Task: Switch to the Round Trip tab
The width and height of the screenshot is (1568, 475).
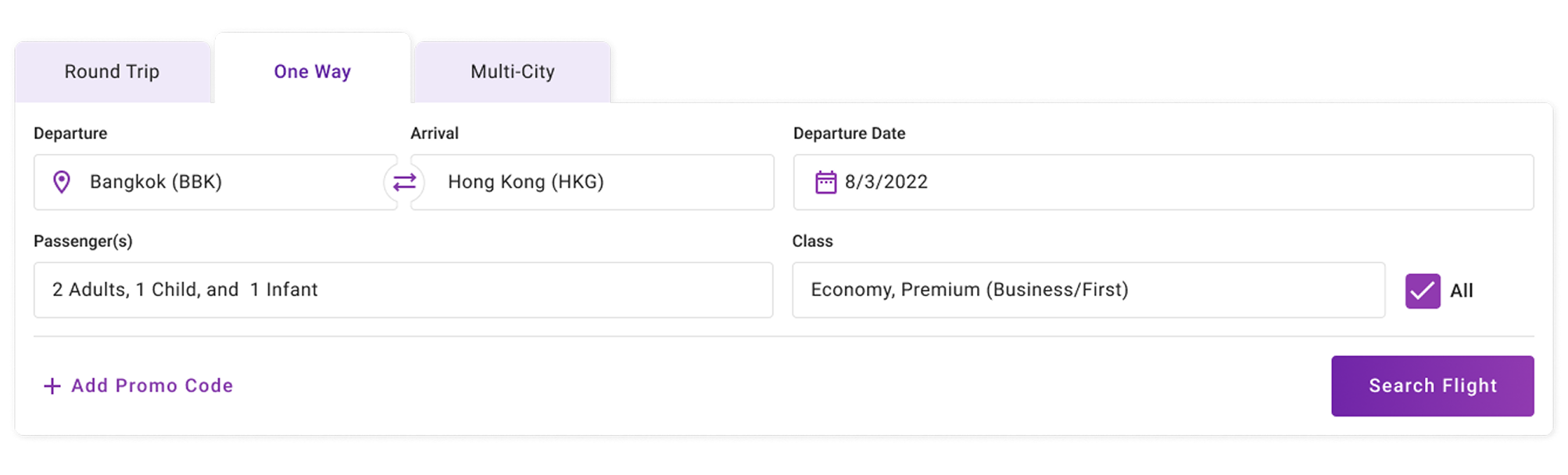Action: [x=112, y=72]
